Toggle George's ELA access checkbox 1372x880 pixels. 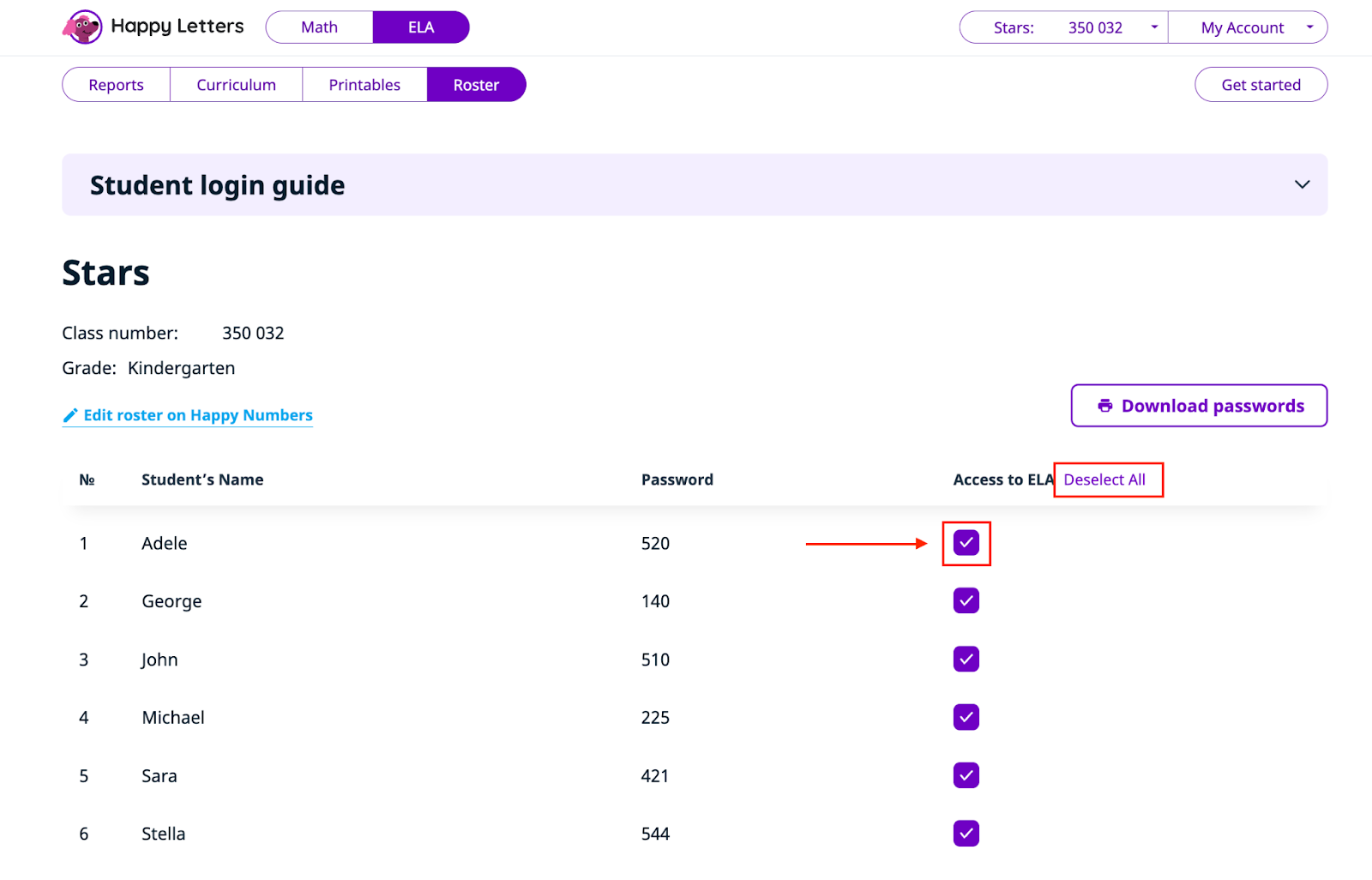(x=966, y=601)
